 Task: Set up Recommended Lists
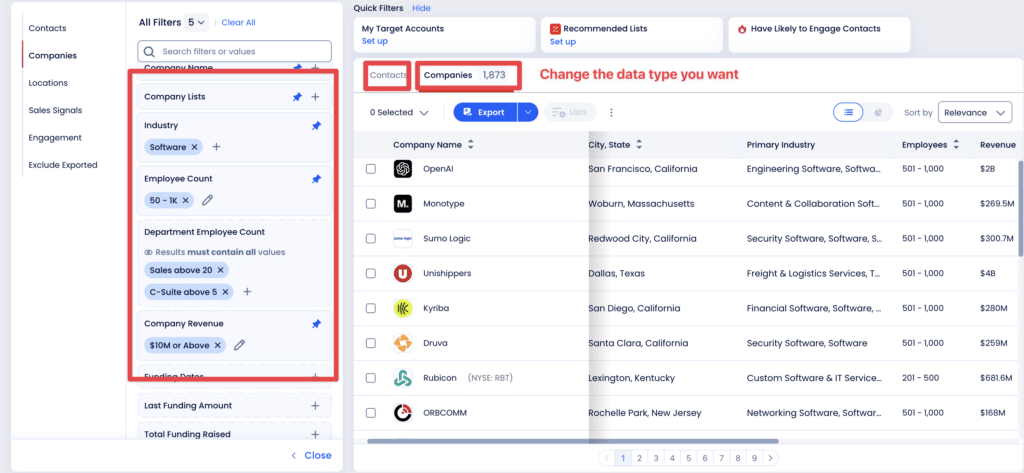[563, 41]
